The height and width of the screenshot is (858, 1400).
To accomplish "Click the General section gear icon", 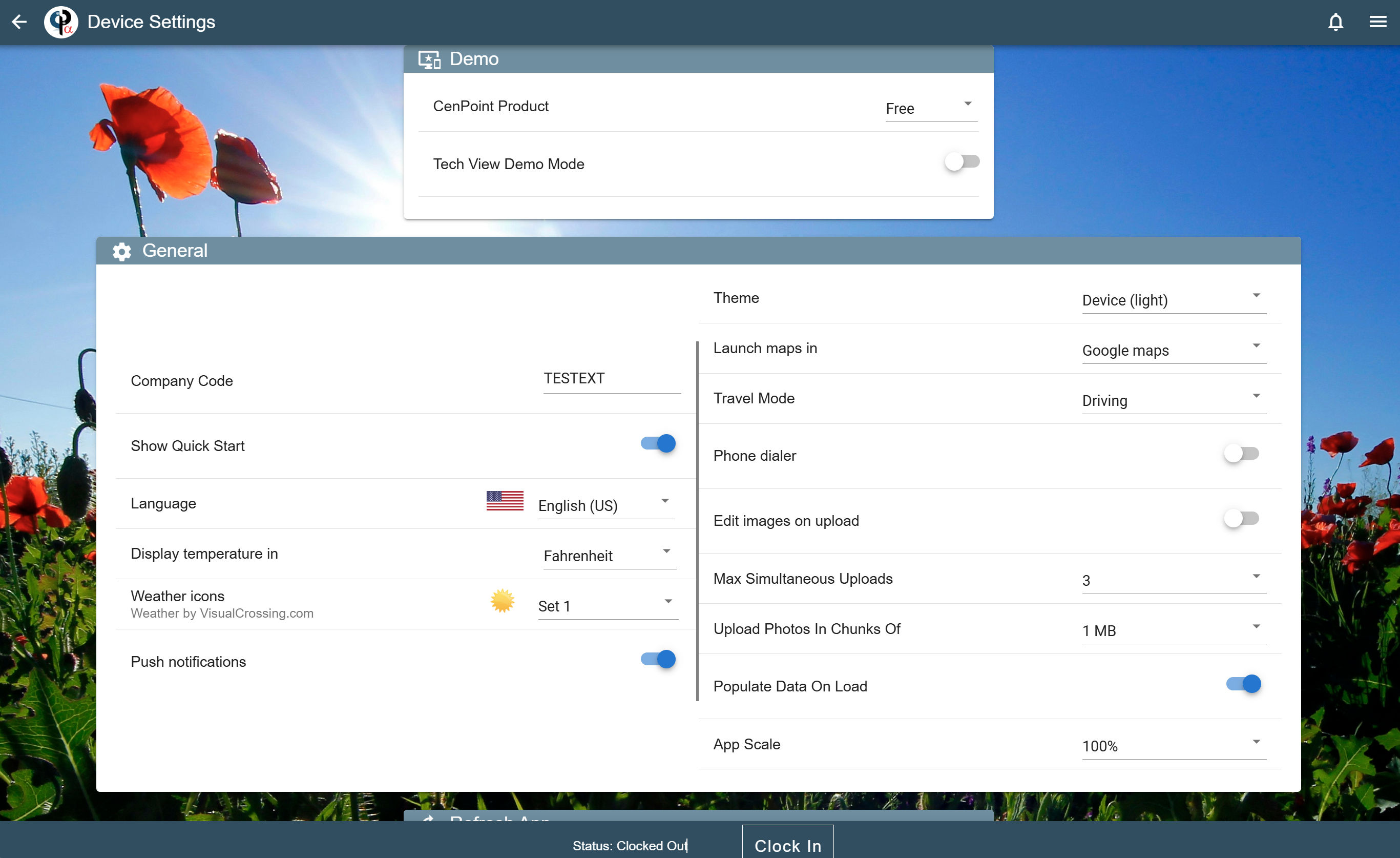I will [121, 251].
